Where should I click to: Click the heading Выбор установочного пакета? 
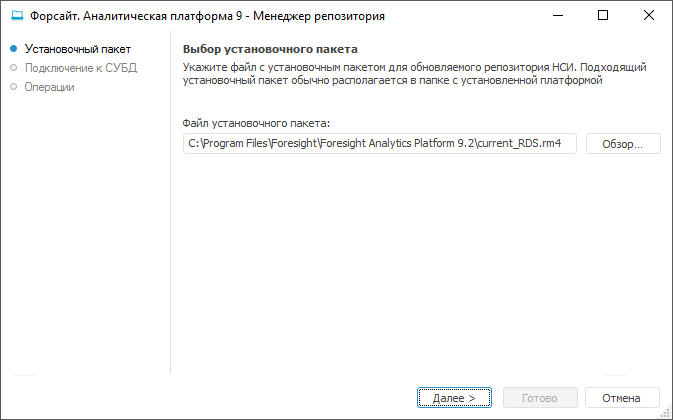click(x=270, y=49)
